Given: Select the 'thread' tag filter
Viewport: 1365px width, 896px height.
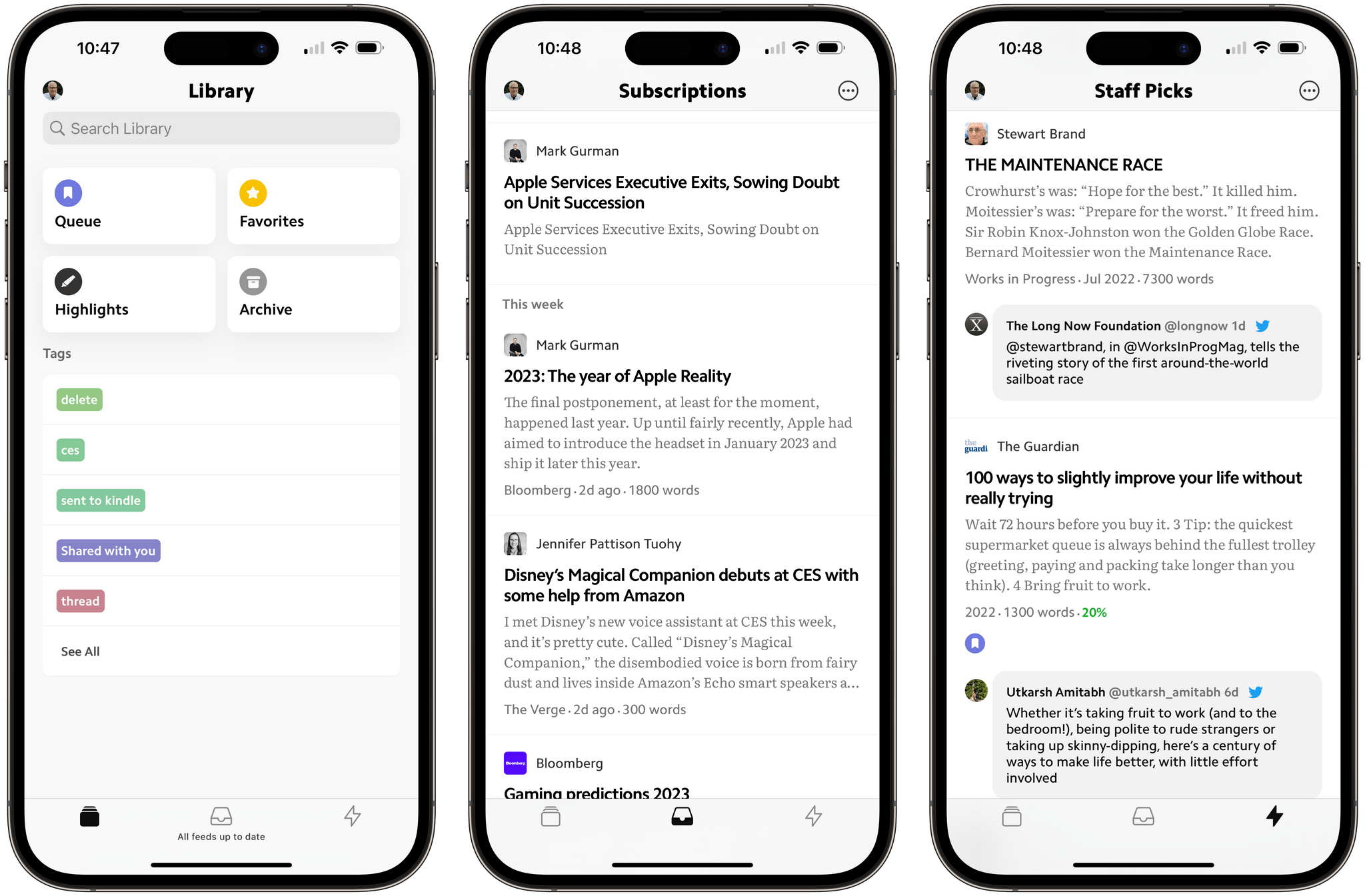Looking at the screenshot, I should pyautogui.click(x=80, y=600).
